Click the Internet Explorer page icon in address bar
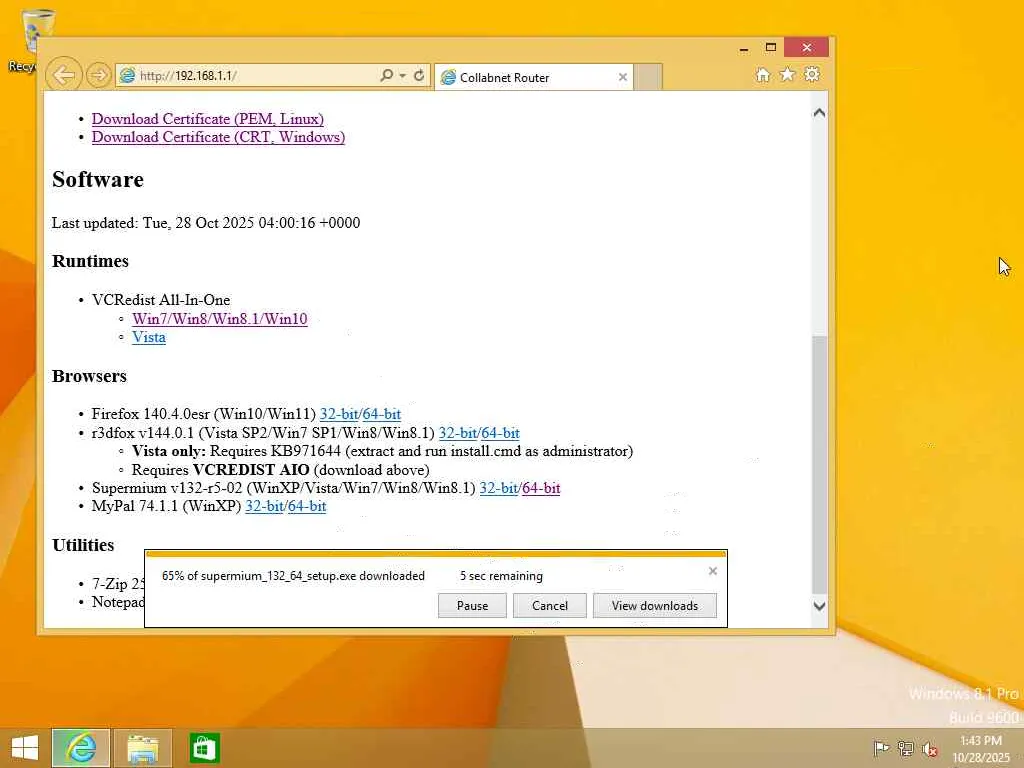Viewport: 1024px width, 768px height. click(x=128, y=75)
